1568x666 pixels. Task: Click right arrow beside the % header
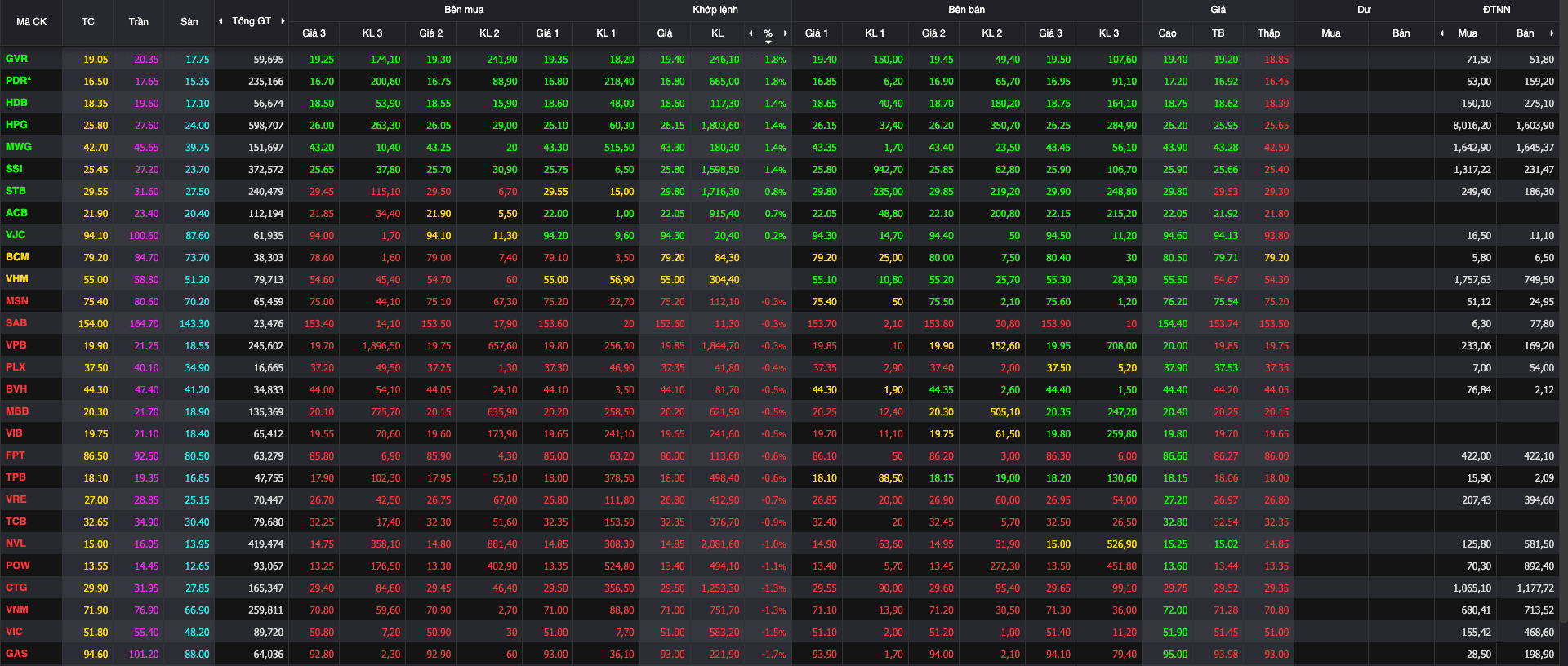click(x=786, y=33)
